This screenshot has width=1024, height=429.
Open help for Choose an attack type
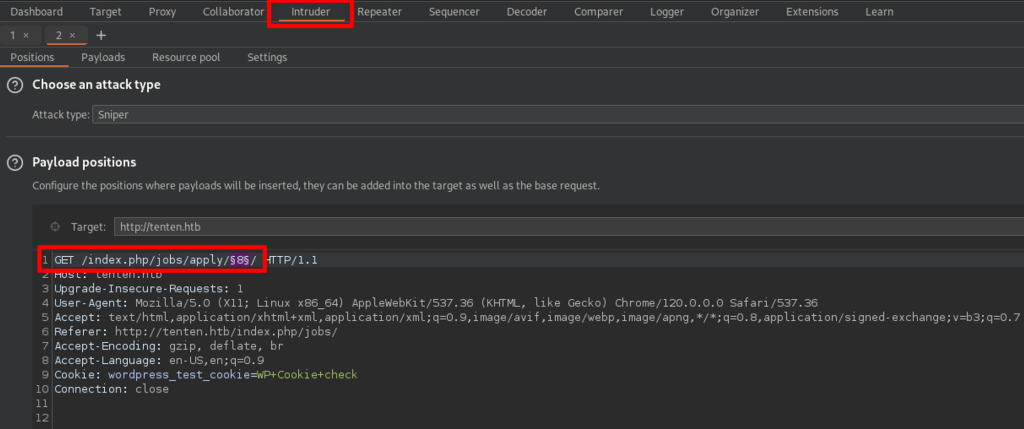point(15,85)
